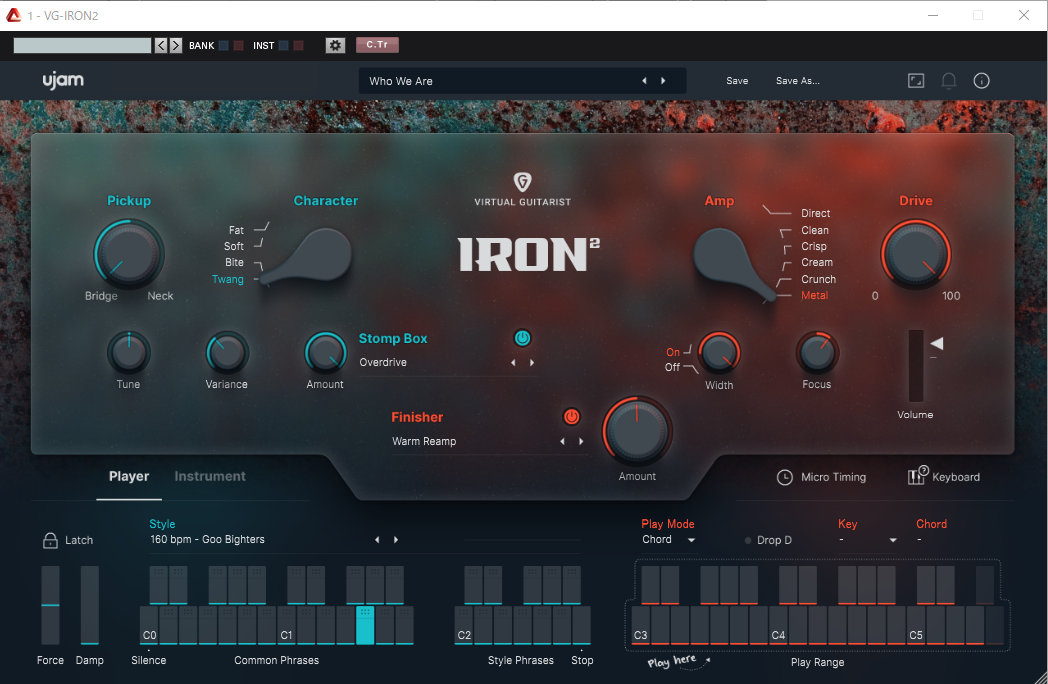The image size is (1048, 684).
Task: Toggle the resize window icon
Action: point(916,81)
